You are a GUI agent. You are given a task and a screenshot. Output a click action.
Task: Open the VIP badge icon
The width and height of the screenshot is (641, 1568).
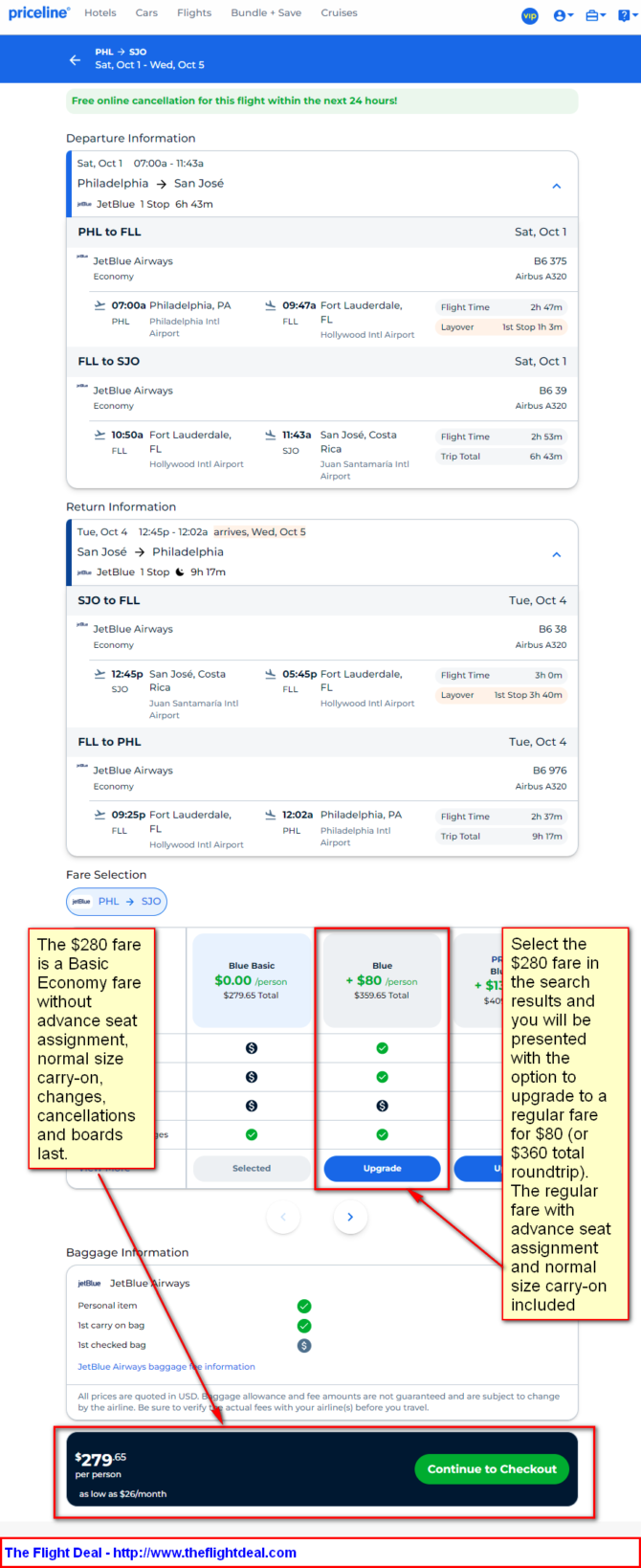click(529, 15)
